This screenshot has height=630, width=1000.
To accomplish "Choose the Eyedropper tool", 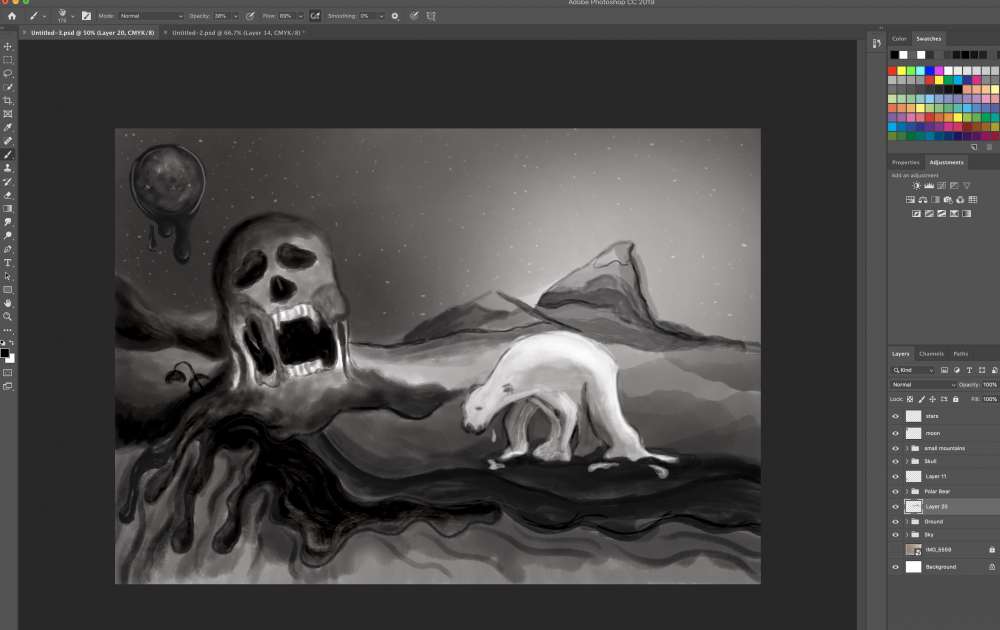I will (x=8, y=128).
